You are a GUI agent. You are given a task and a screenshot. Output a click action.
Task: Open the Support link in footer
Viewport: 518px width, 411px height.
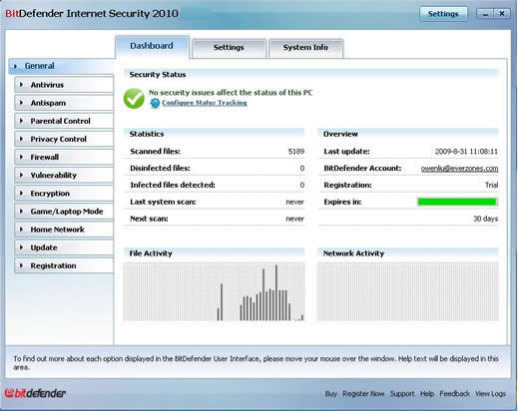coord(402,394)
